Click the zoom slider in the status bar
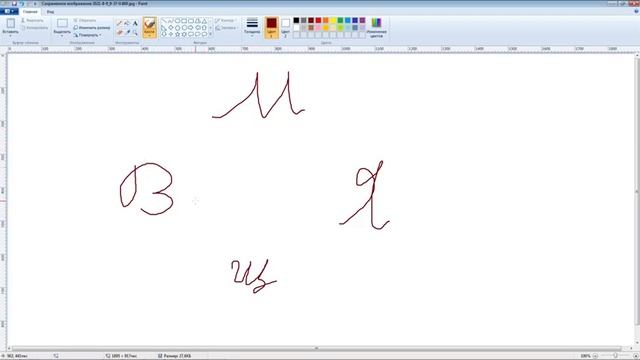 click(615, 356)
